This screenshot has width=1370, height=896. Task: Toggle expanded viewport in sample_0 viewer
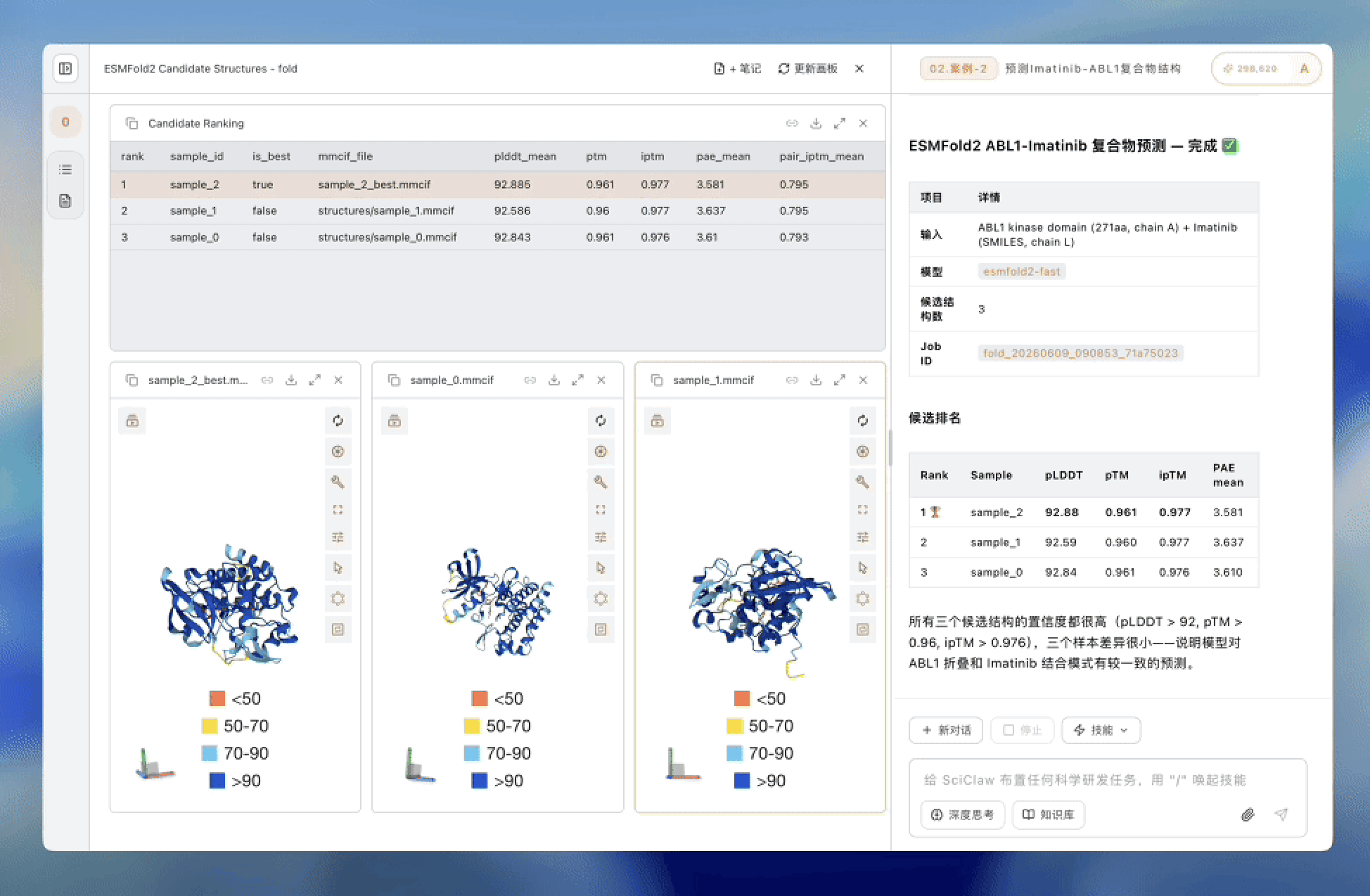[x=601, y=509]
